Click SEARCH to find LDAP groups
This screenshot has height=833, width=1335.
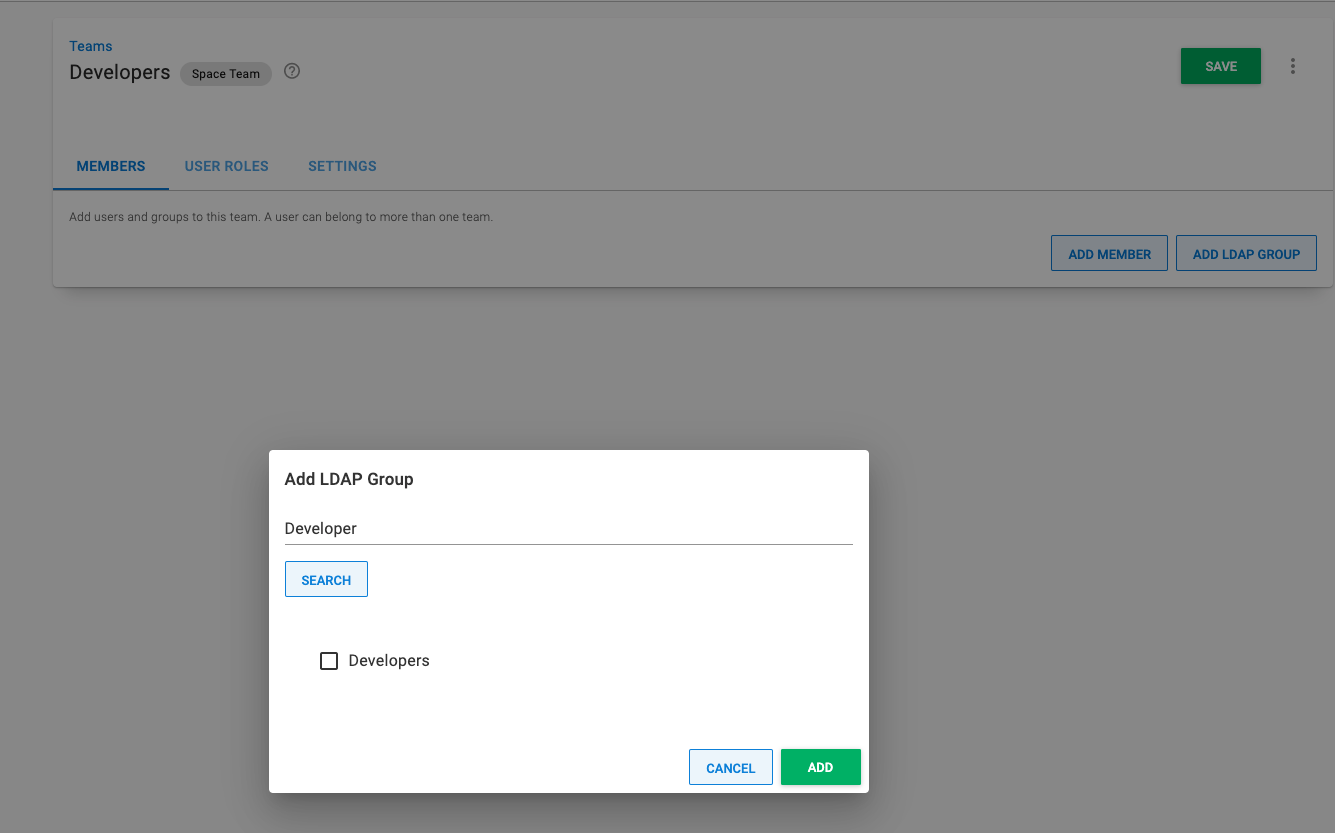point(326,579)
